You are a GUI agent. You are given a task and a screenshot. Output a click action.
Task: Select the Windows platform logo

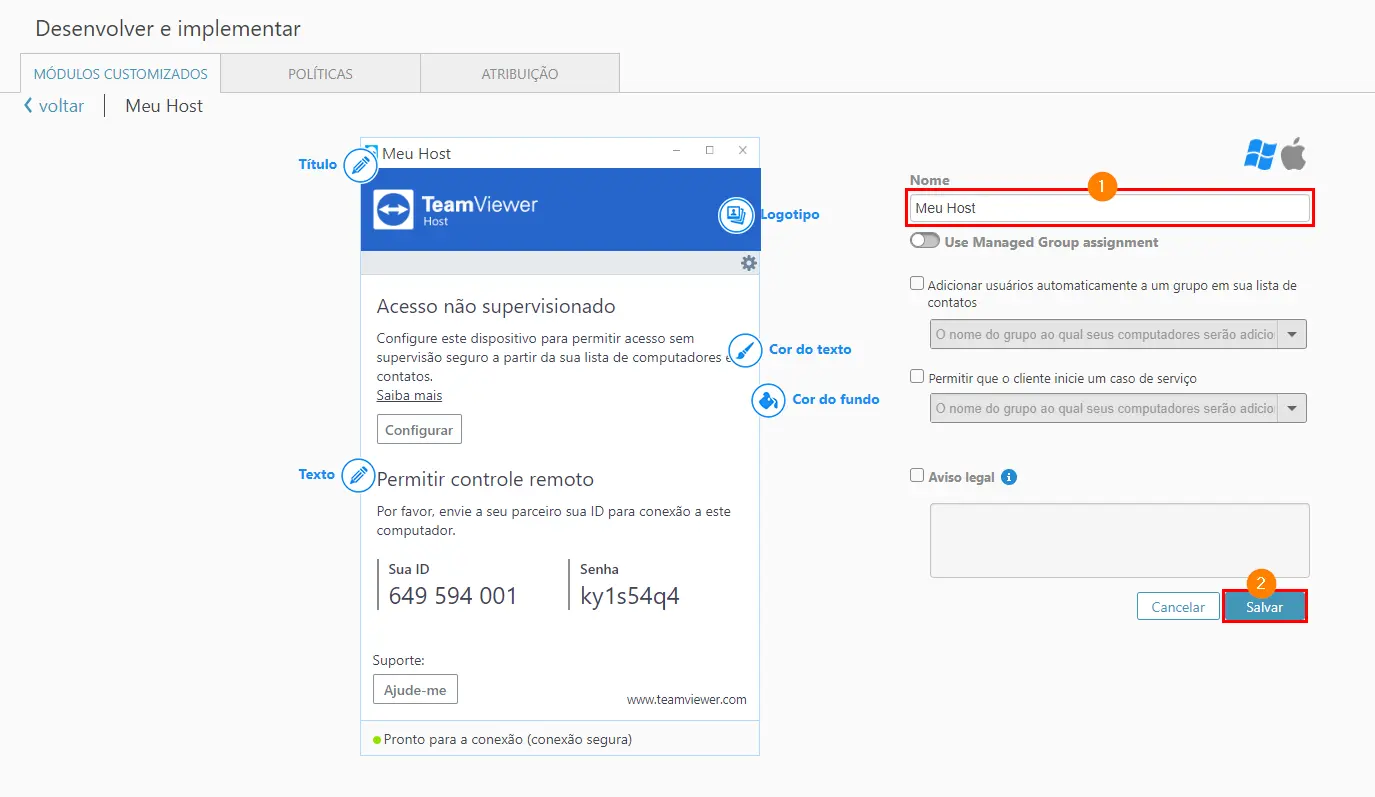(1260, 154)
